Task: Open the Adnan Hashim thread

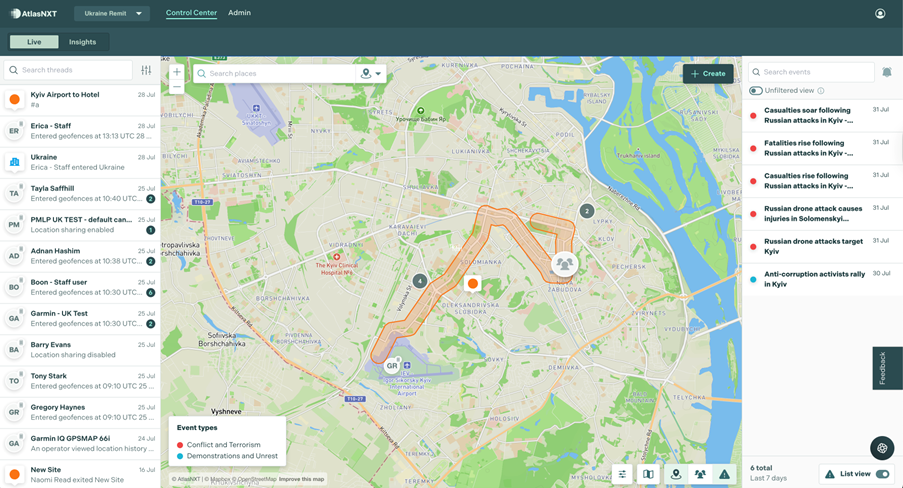Action: click(80, 256)
